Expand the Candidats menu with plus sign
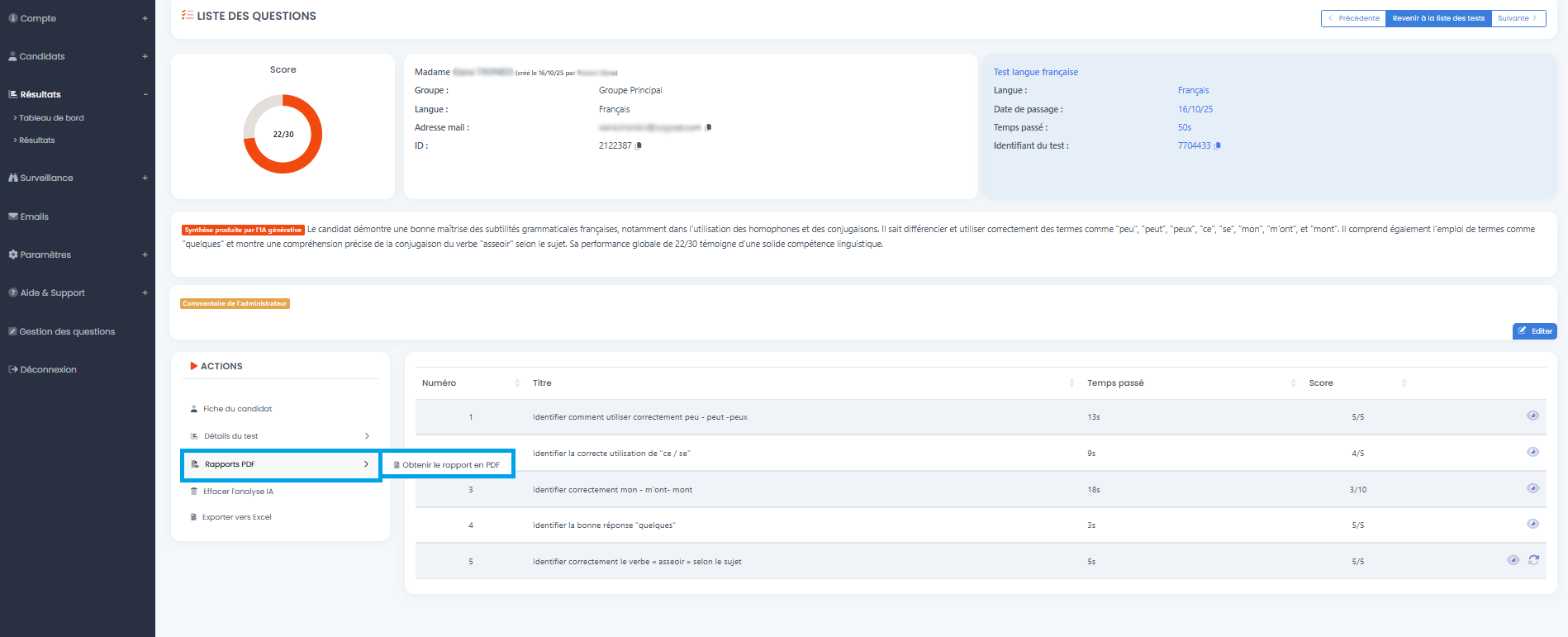The image size is (1568, 637). 145,56
